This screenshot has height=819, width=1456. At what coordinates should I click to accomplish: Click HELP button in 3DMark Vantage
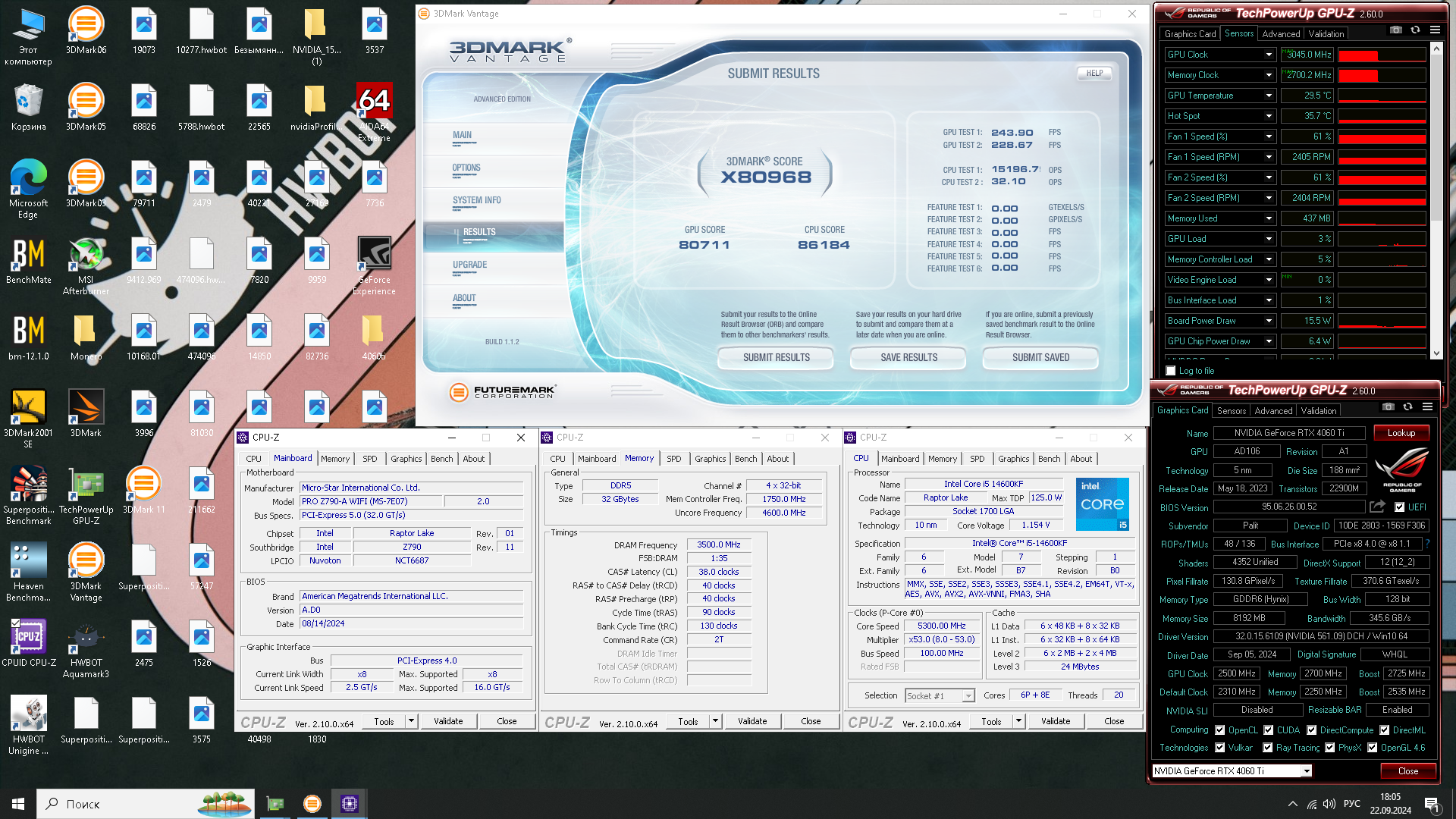[1094, 74]
